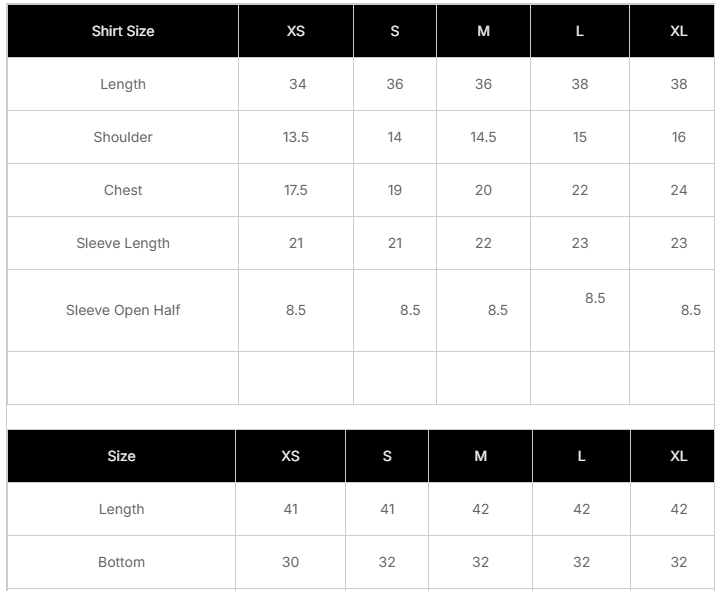This screenshot has height=591, width=716.
Task: Select the XS header in shirt size table
Action: [296, 31]
